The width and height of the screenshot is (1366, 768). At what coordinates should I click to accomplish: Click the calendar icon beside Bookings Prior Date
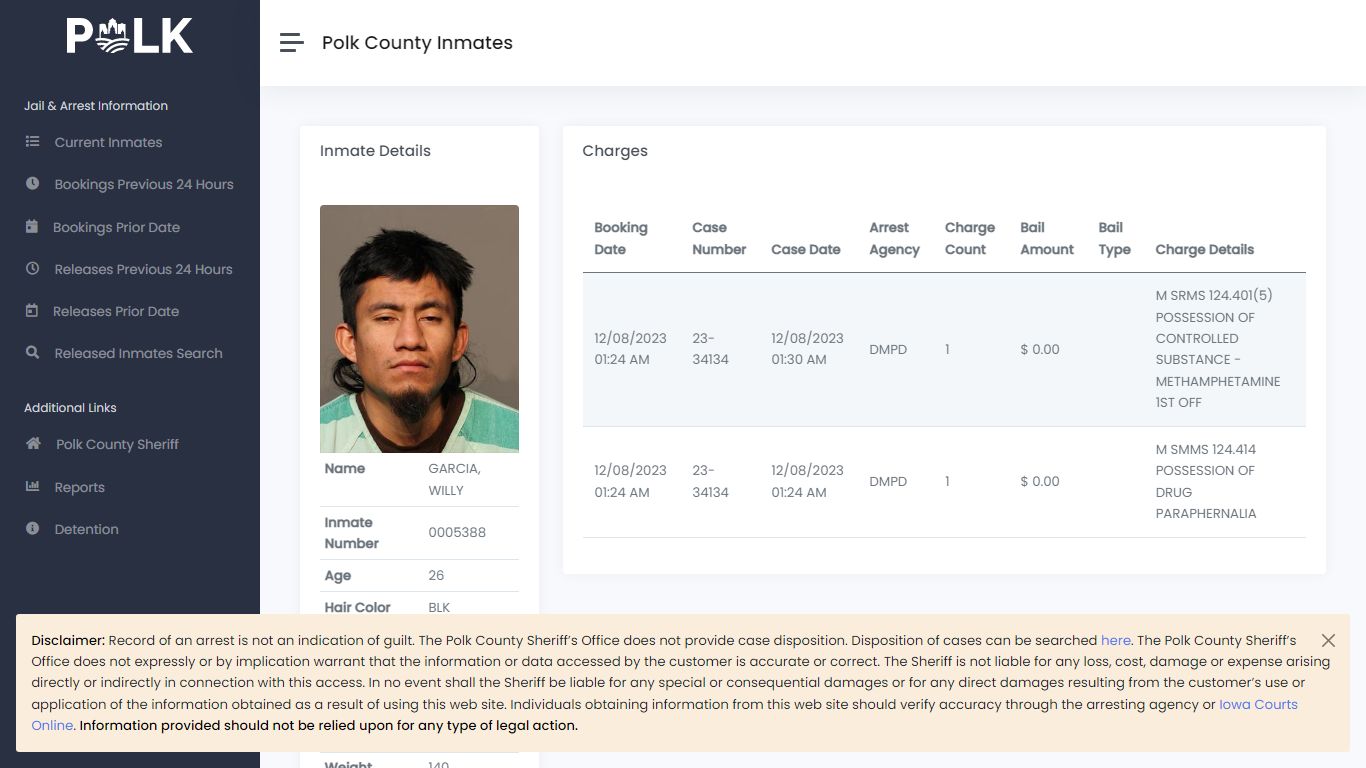[32, 227]
